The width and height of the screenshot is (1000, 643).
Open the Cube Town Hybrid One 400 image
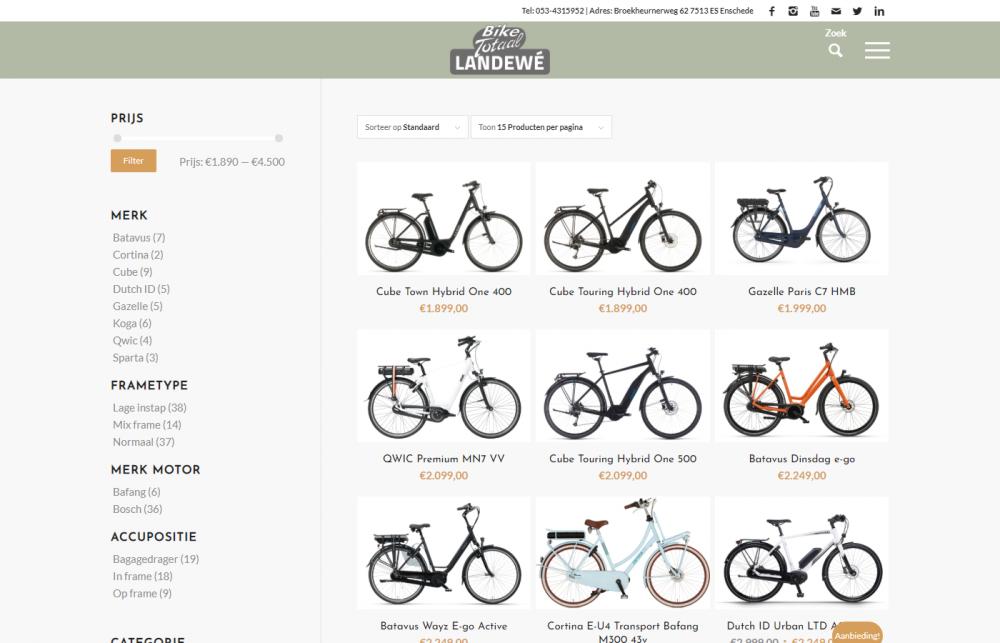[x=444, y=219]
